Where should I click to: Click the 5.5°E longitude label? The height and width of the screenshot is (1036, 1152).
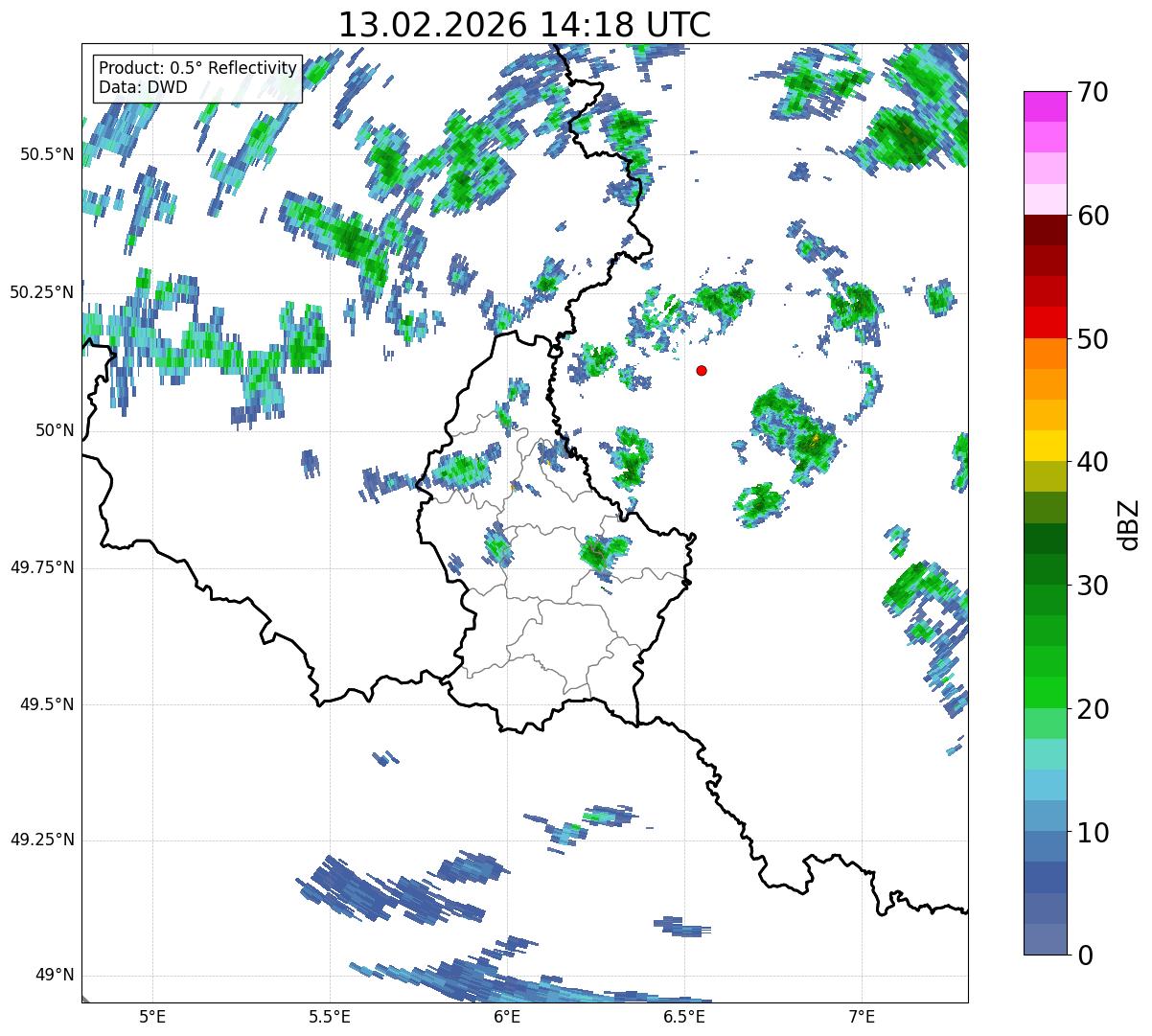coord(330,1017)
